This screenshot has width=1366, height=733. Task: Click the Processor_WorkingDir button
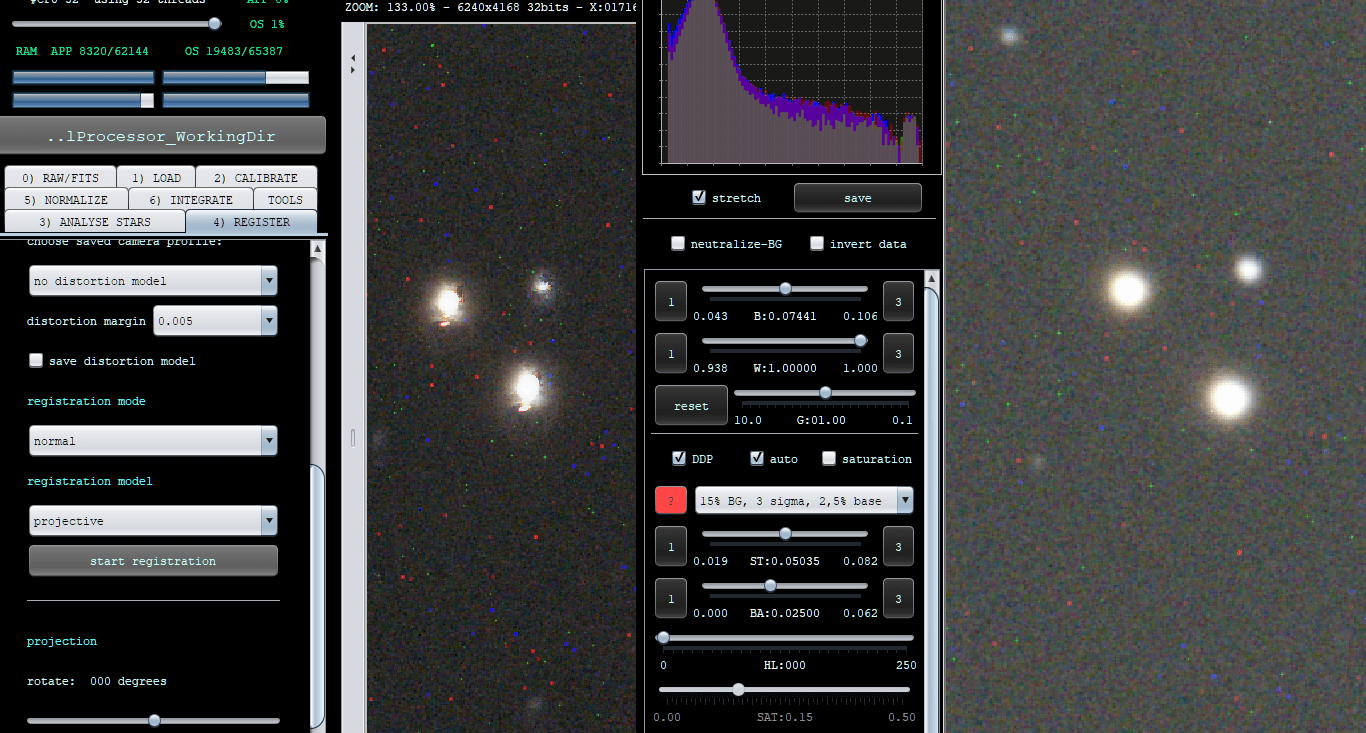click(x=162, y=136)
